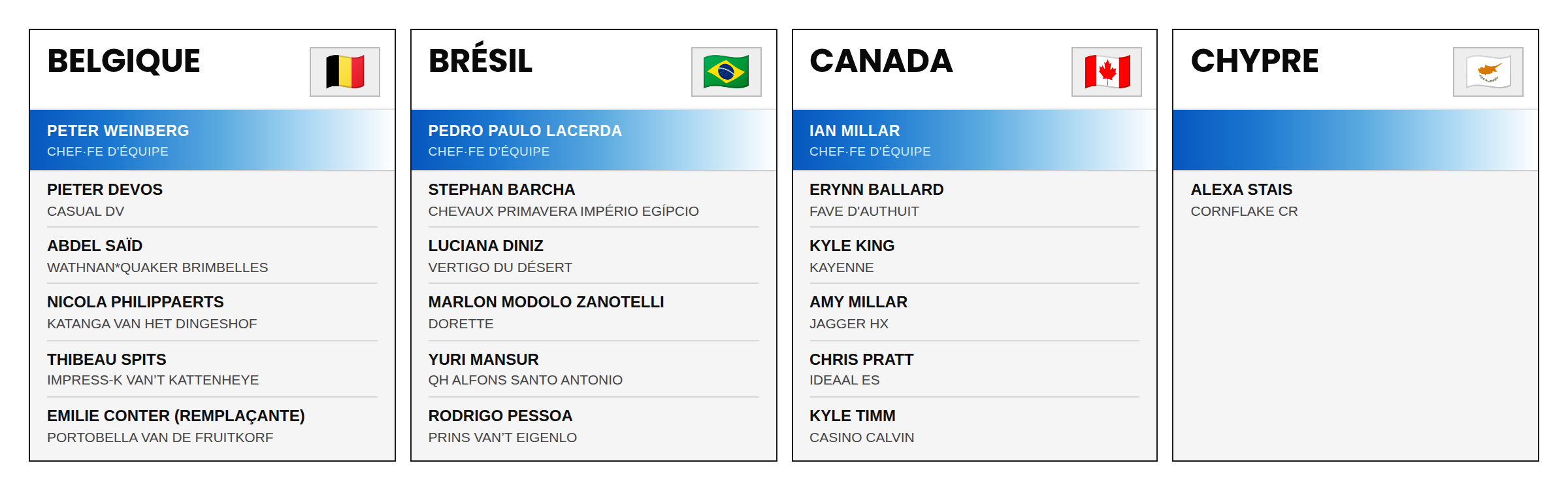Click the Brazil flag icon

click(726, 72)
